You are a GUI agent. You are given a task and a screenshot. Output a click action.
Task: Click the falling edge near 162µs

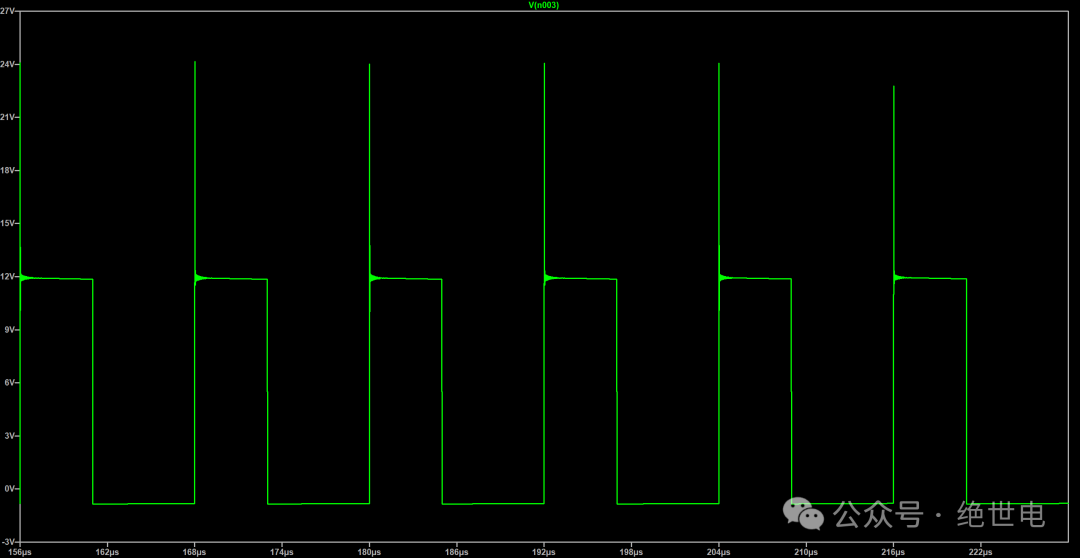coord(93,390)
